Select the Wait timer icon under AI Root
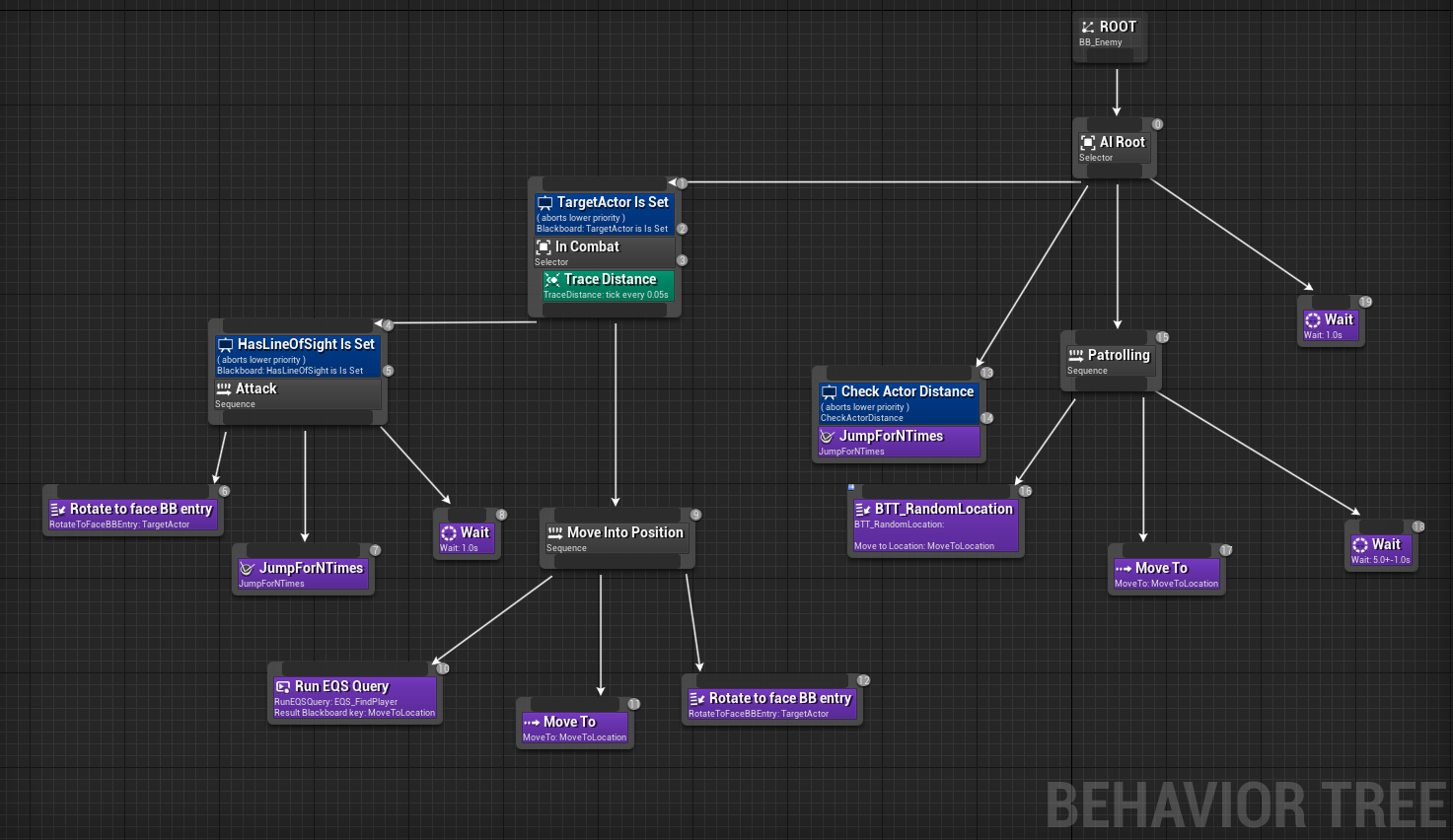The width and height of the screenshot is (1453, 840). pos(1313,319)
